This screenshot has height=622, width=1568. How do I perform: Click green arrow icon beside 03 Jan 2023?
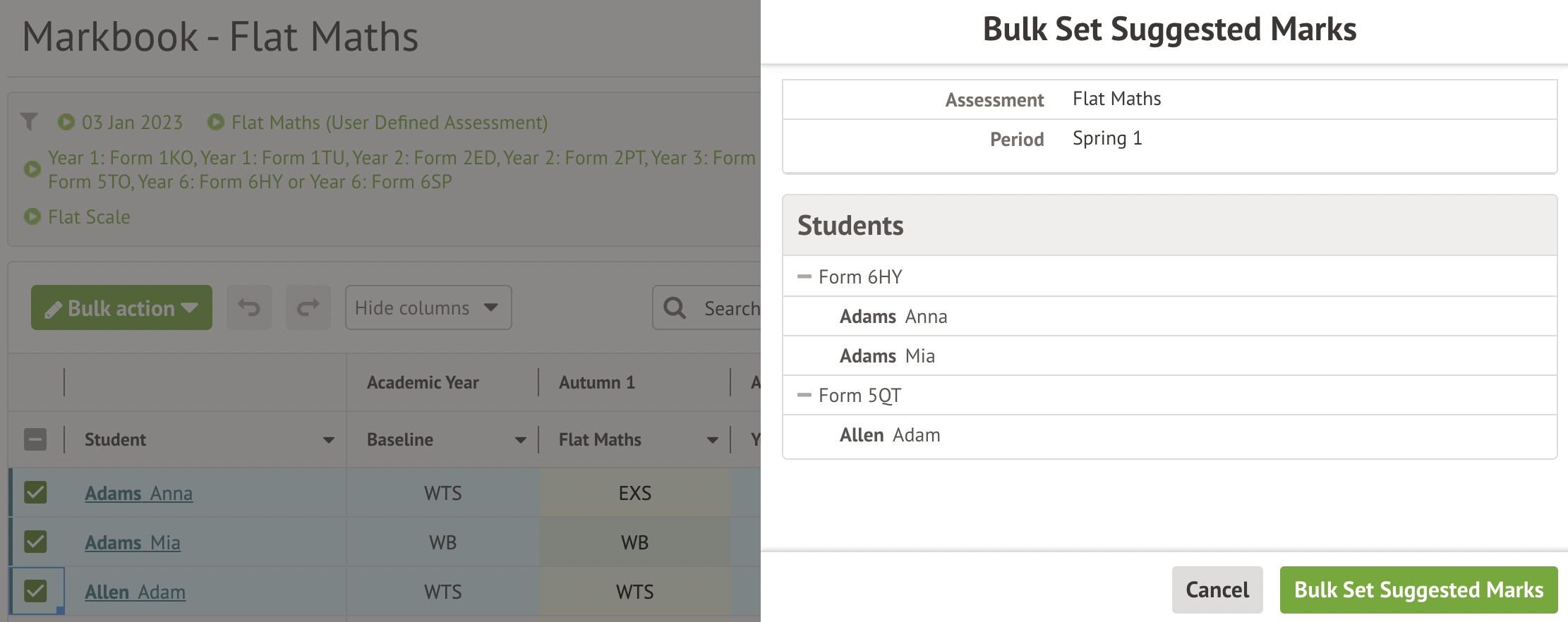pyautogui.click(x=66, y=122)
